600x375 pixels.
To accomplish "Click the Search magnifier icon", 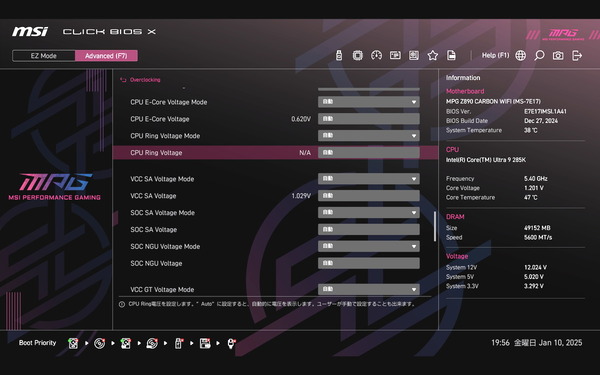I will coord(539,55).
